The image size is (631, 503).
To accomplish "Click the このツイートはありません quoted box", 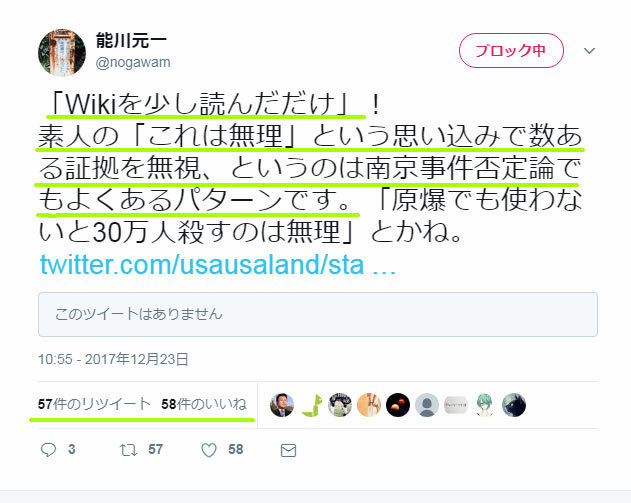I will click(x=318, y=314).
